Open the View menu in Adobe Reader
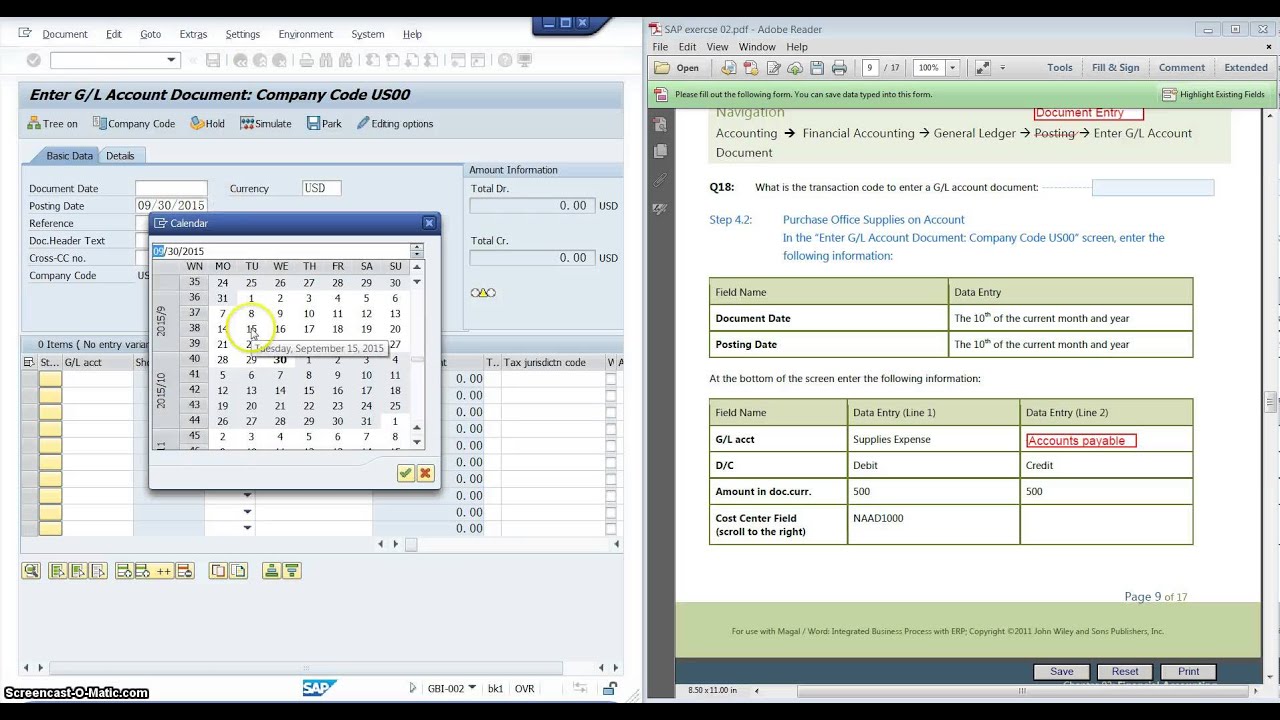Image resolution: width=1280 pixels, height=720 pixels. tap(717, 47)
